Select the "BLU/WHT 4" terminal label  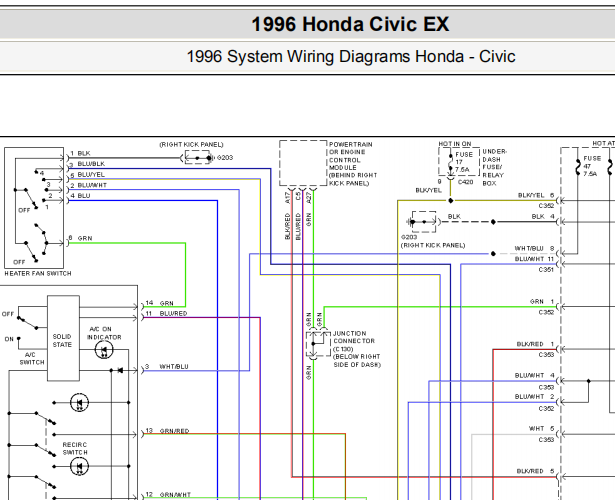click(x=534, y=375)
